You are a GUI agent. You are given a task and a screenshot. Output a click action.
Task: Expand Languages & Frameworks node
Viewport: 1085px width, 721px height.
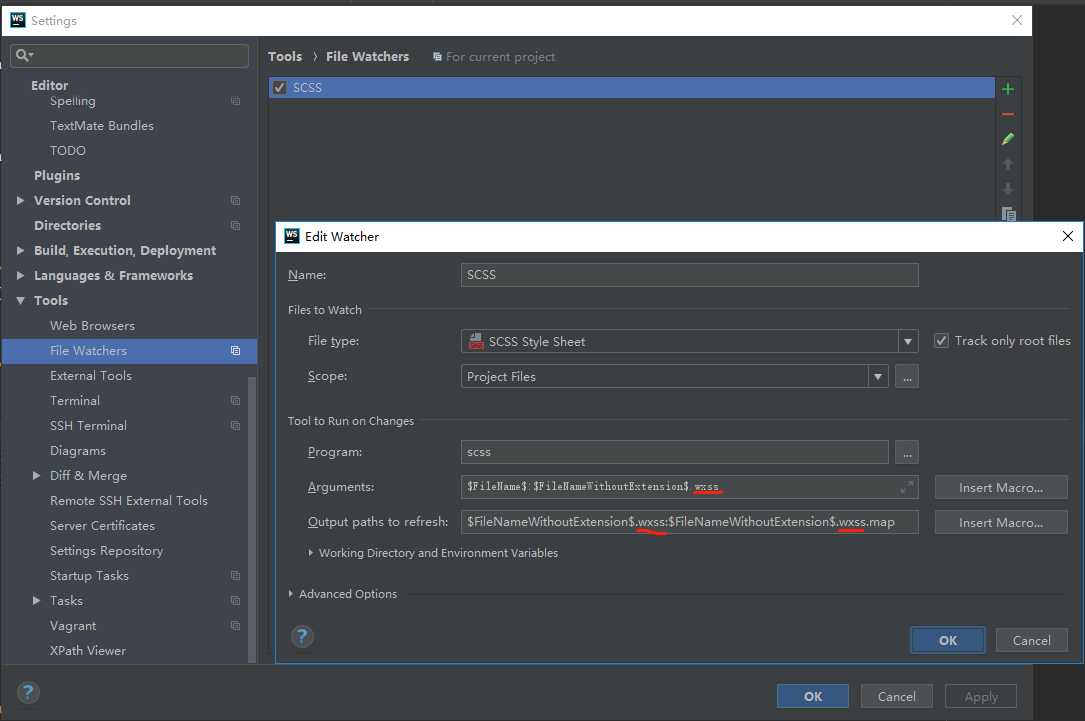20,275
